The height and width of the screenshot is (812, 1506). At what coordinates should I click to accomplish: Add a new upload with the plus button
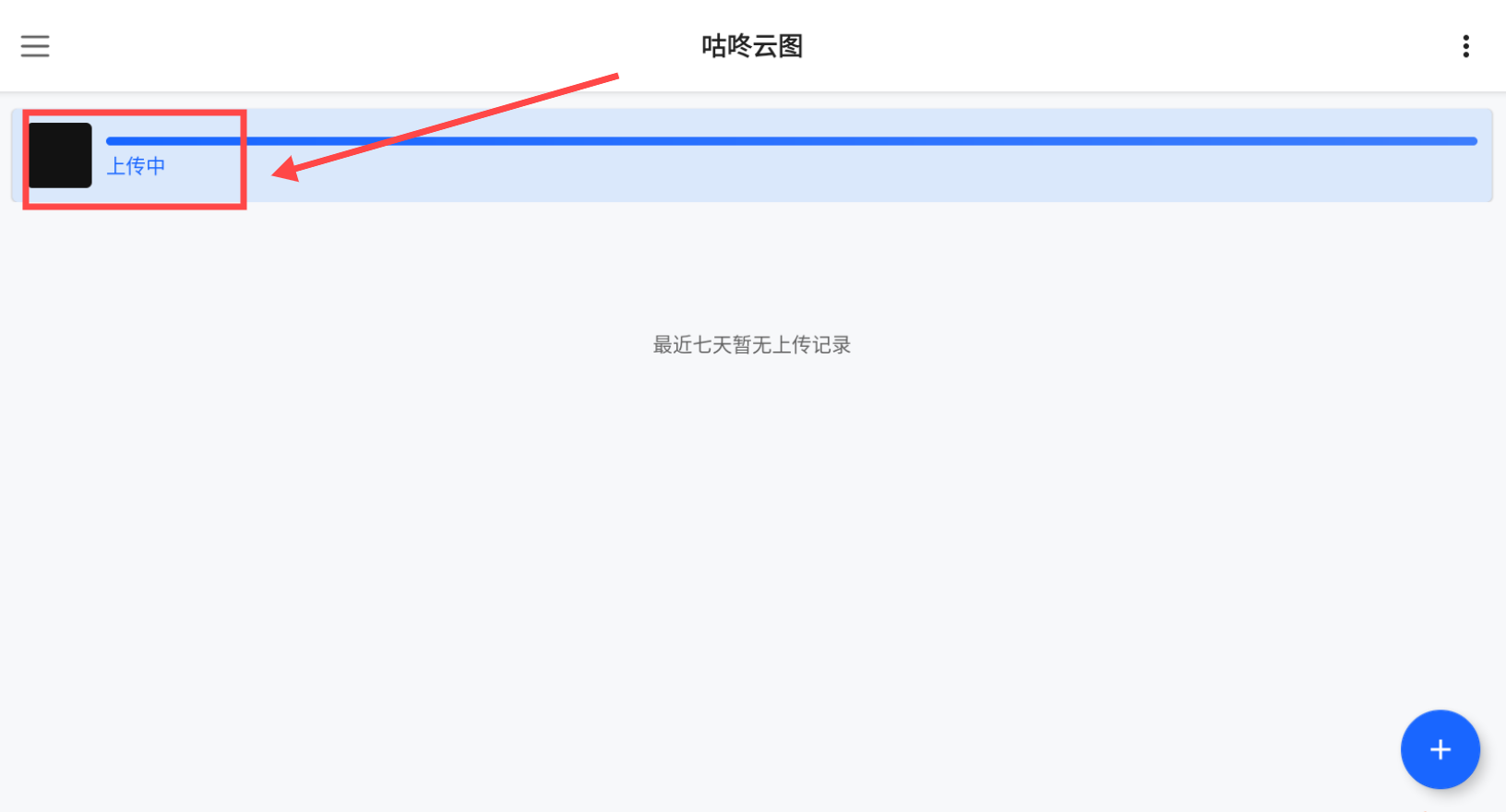(x=1440, y=749)
